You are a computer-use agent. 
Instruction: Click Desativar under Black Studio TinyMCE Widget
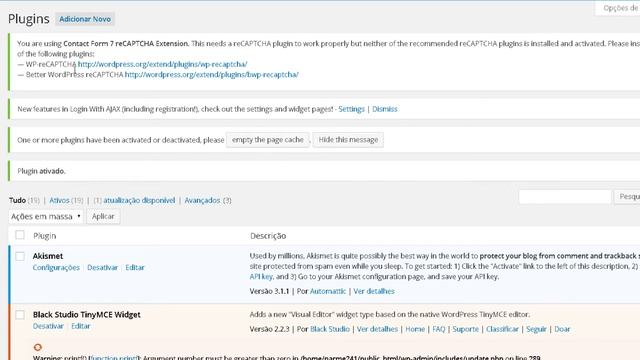(x=48, y=326)
